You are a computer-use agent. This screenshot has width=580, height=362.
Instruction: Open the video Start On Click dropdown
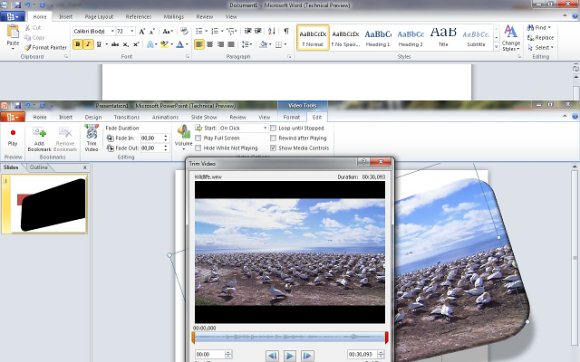[265, 128]
